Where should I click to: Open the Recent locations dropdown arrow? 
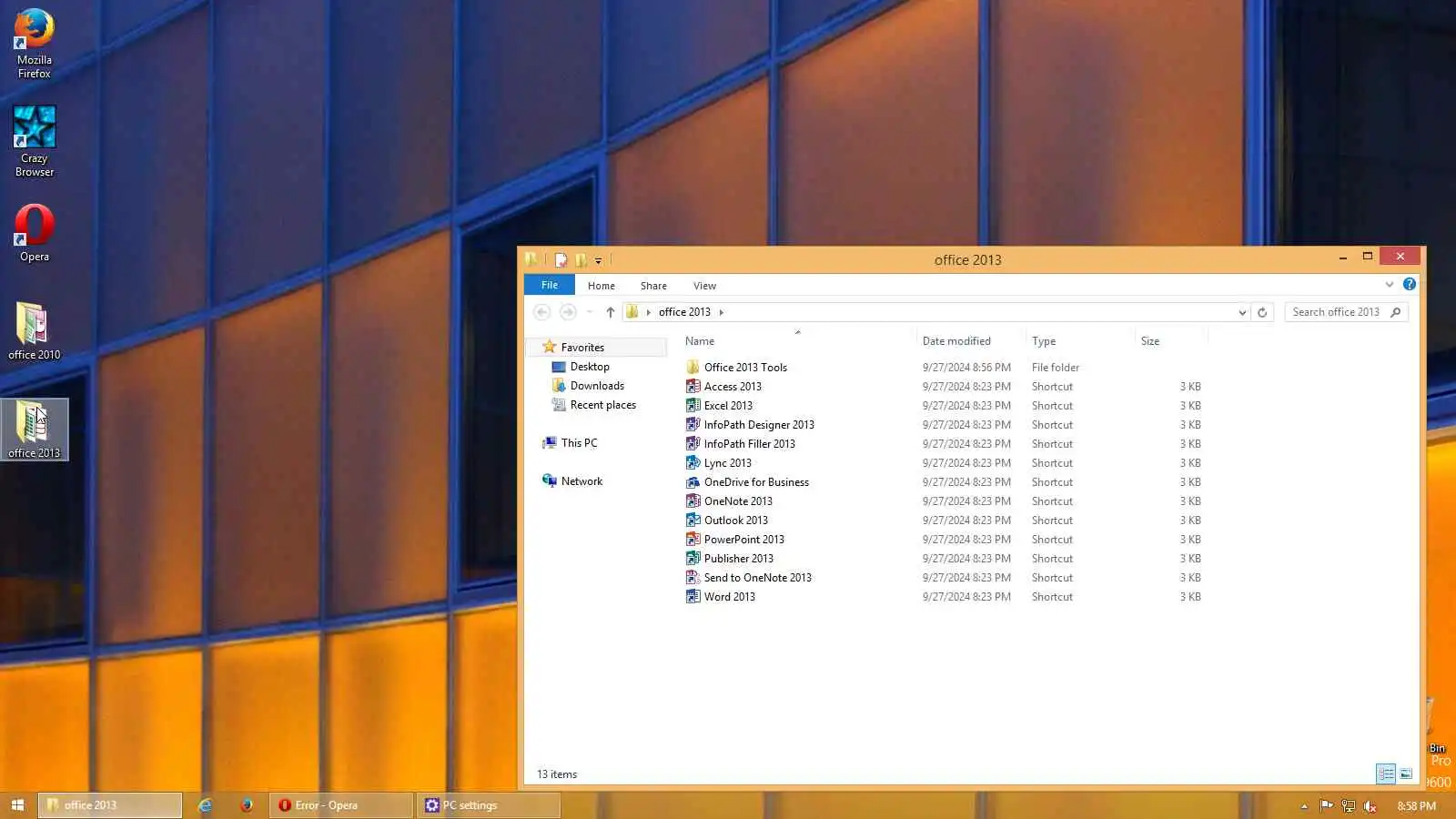590,312
